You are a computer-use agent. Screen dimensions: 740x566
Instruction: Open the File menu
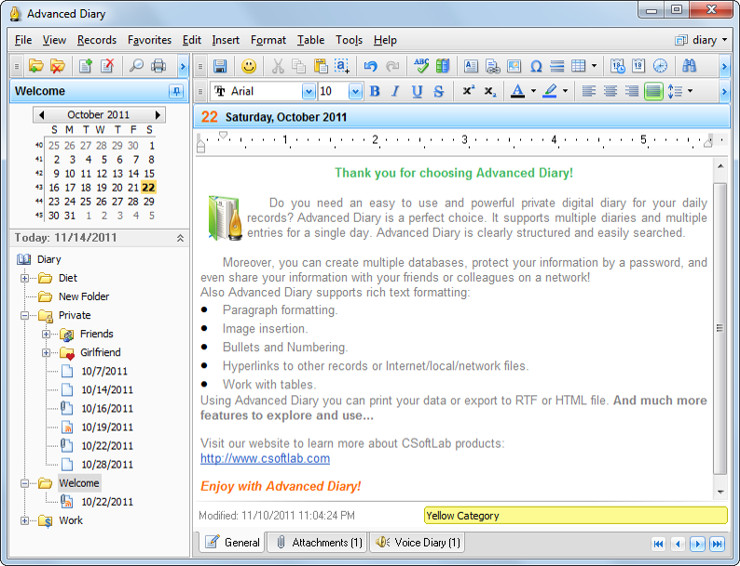pos(23,40)
